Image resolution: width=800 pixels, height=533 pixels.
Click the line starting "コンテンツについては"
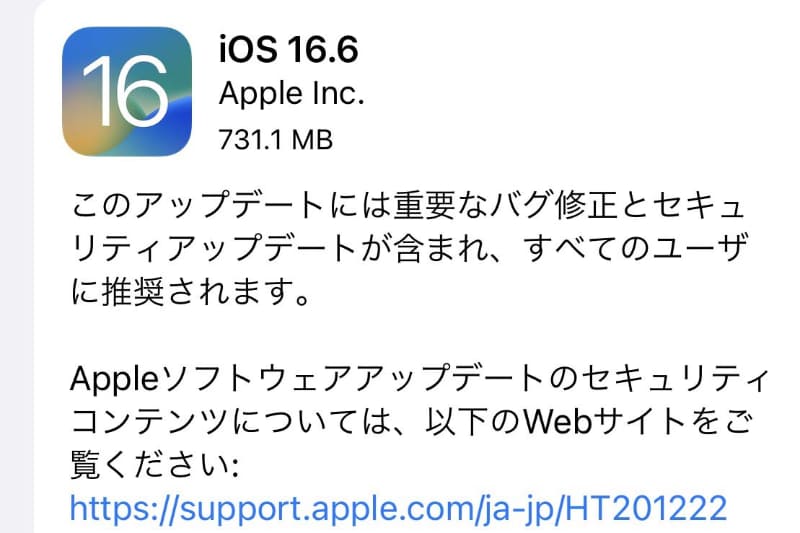pyautogui.click(x=411, y=422)
